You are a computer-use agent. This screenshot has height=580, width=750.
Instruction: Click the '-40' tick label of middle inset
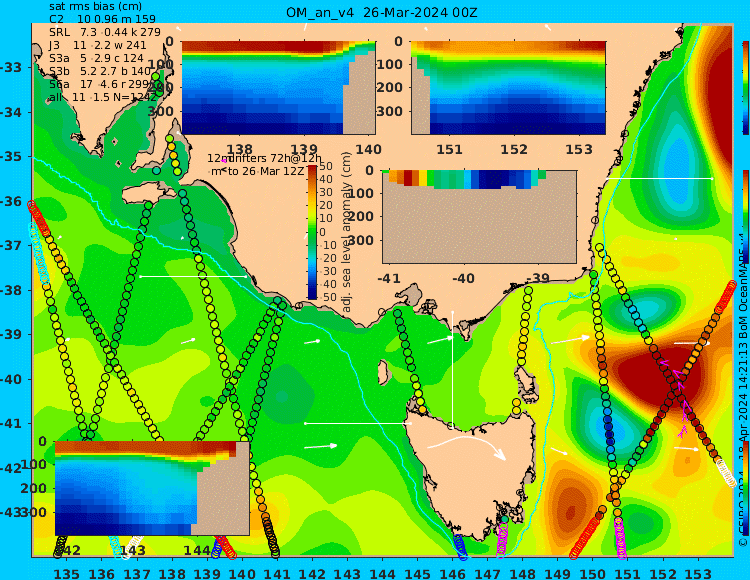(x=463, y=278)
